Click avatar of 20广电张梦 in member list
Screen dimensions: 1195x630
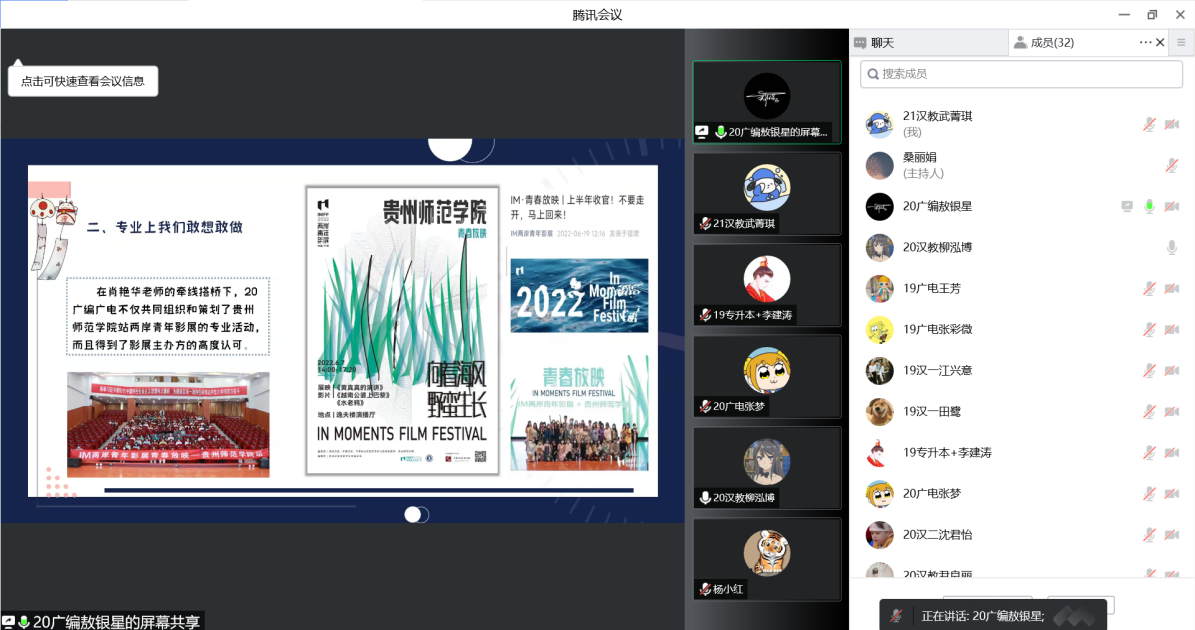[x=879, y=493]
